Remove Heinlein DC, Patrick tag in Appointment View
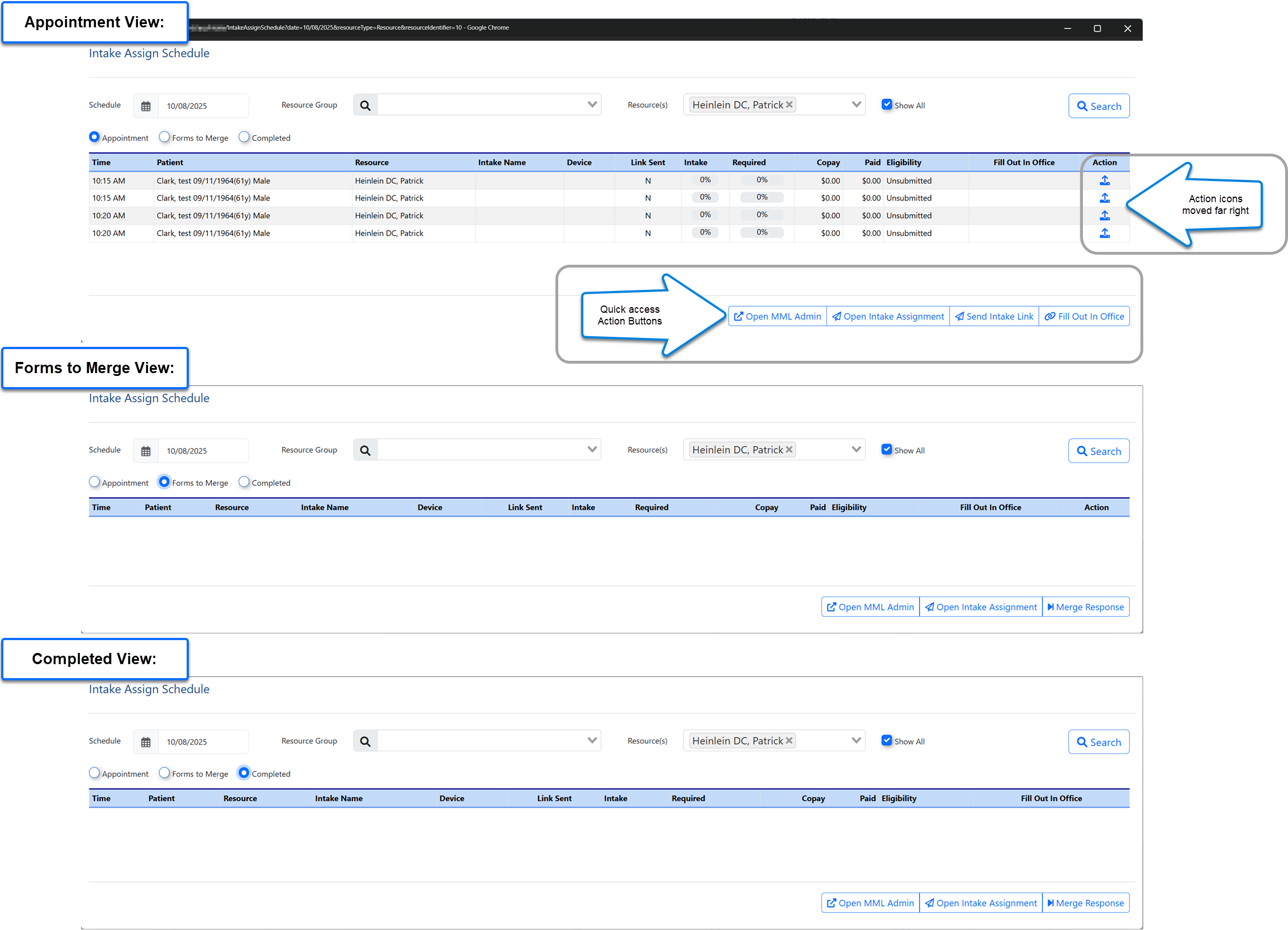 789,104
